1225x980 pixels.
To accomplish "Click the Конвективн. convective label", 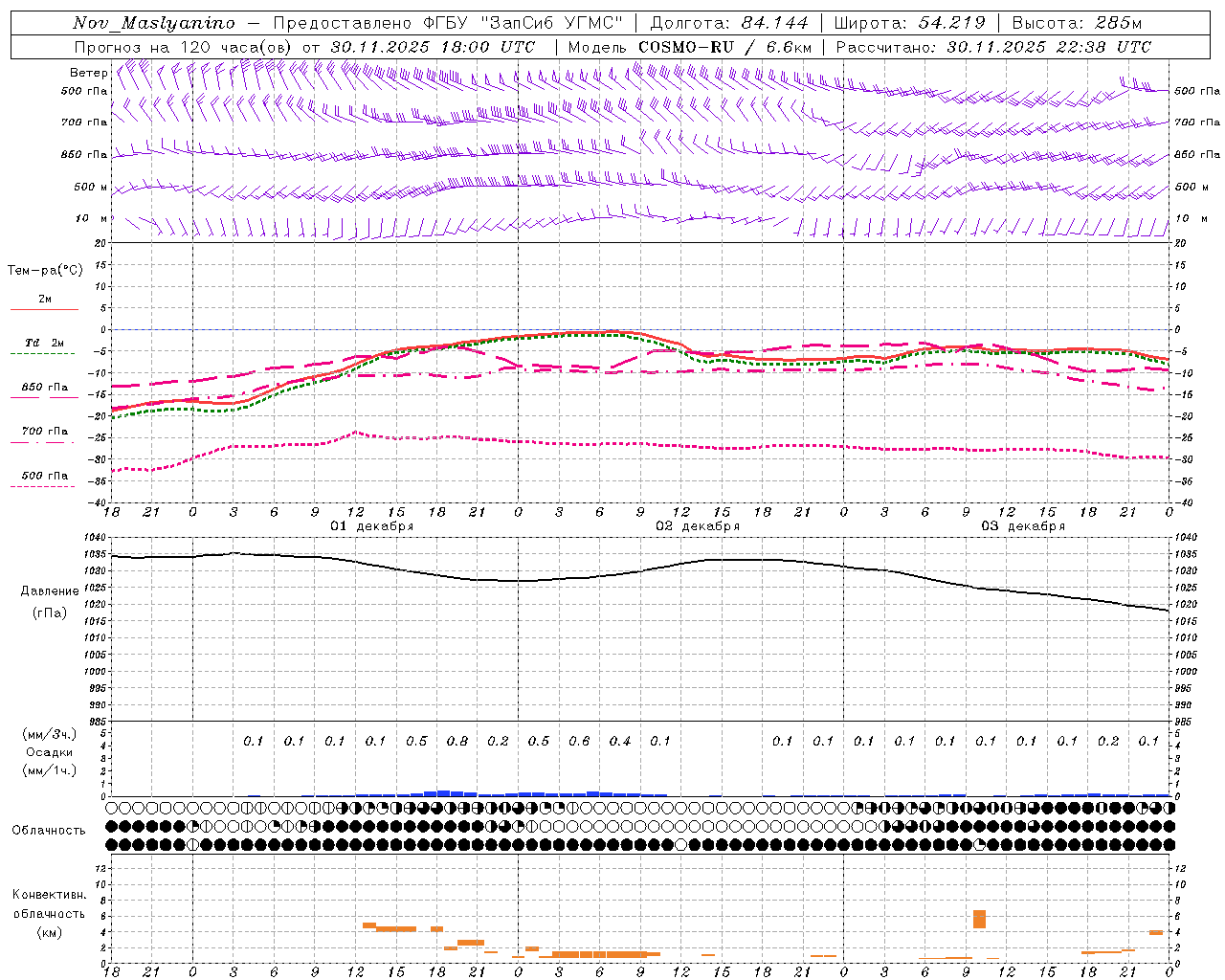I will coord(50,895).
